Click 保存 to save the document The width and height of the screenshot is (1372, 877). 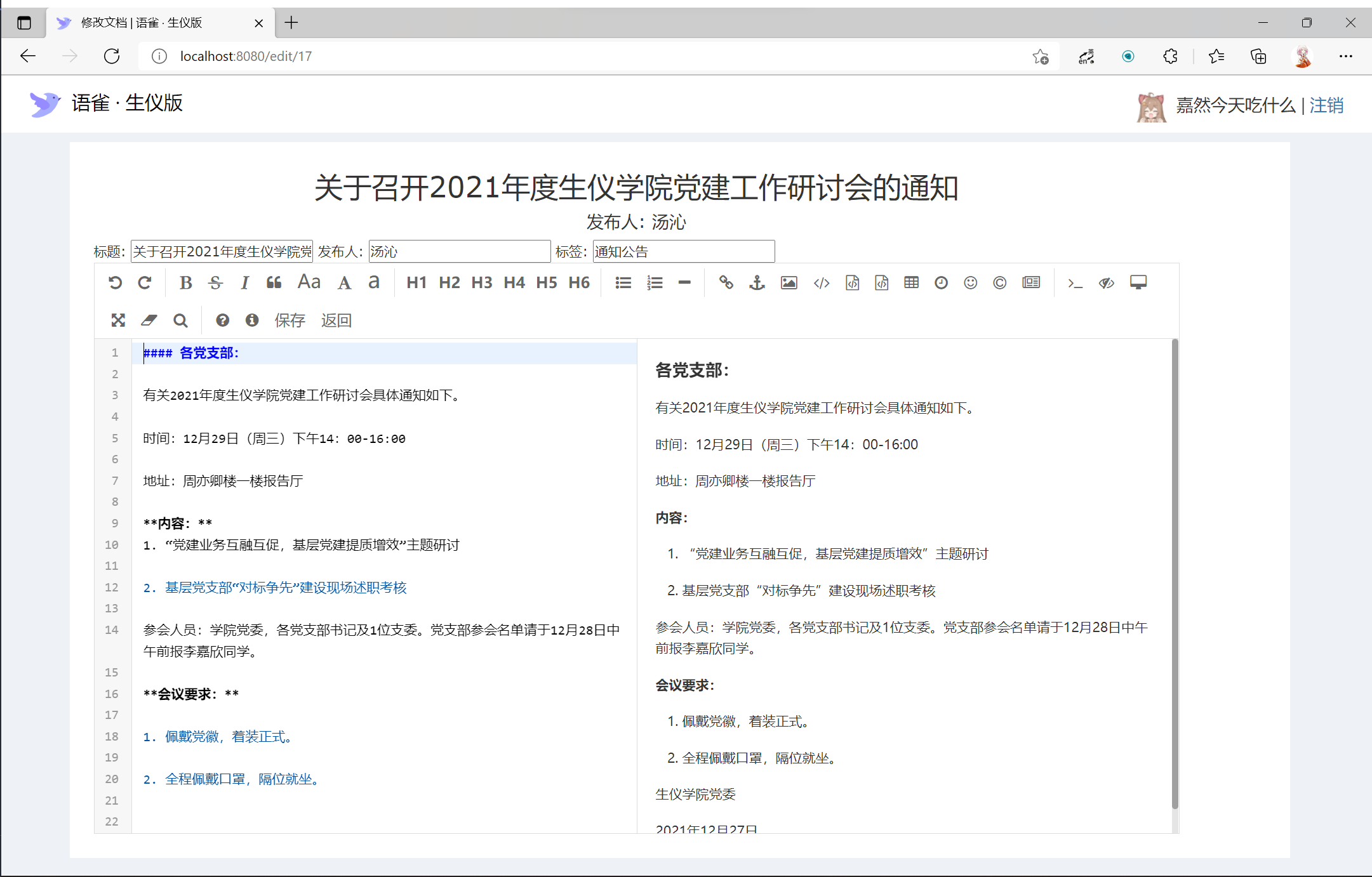pyautogui.click(x=290, y=320)
